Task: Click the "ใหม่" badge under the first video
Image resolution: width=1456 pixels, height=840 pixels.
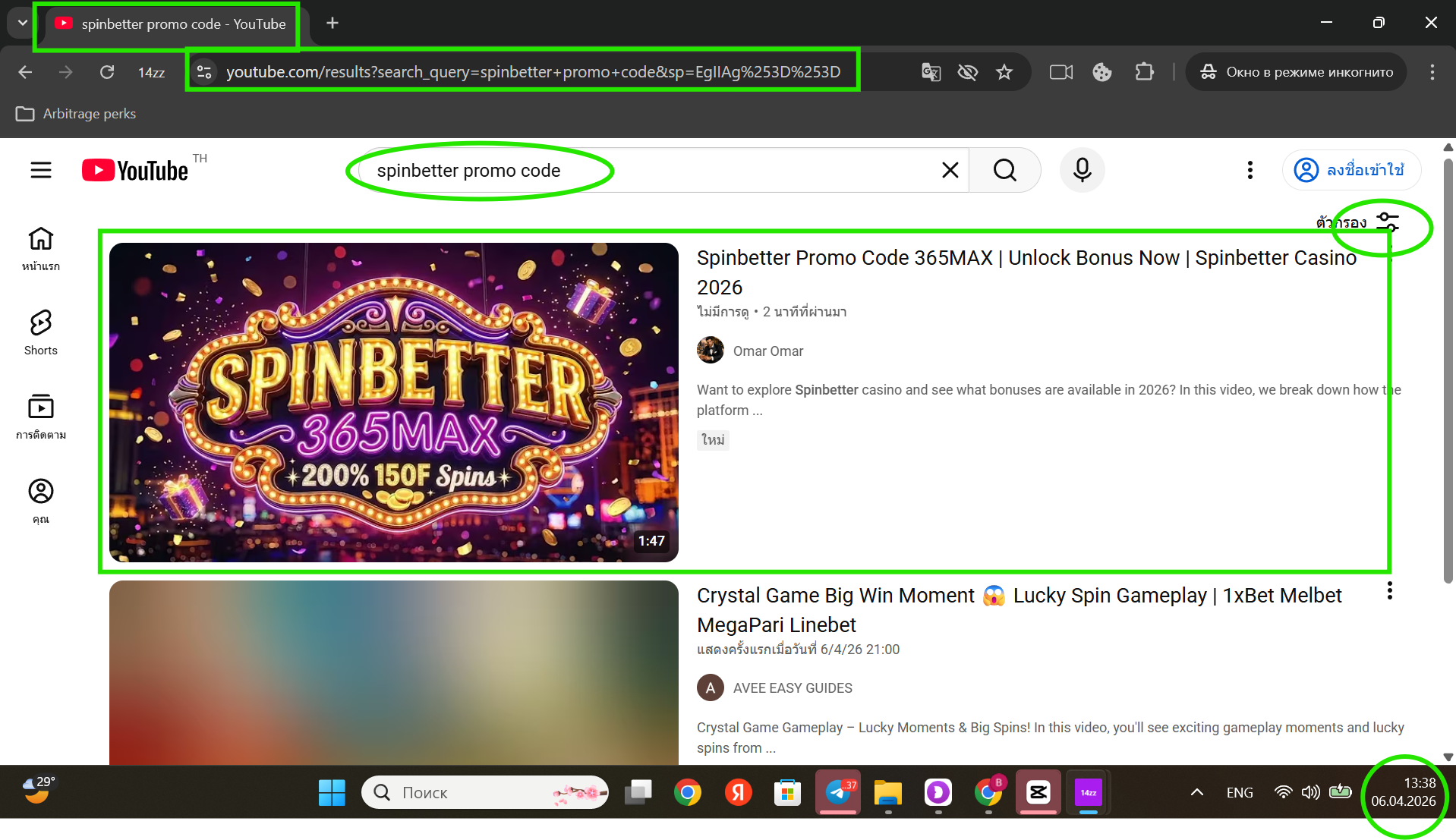Action: tap(713, 440)
